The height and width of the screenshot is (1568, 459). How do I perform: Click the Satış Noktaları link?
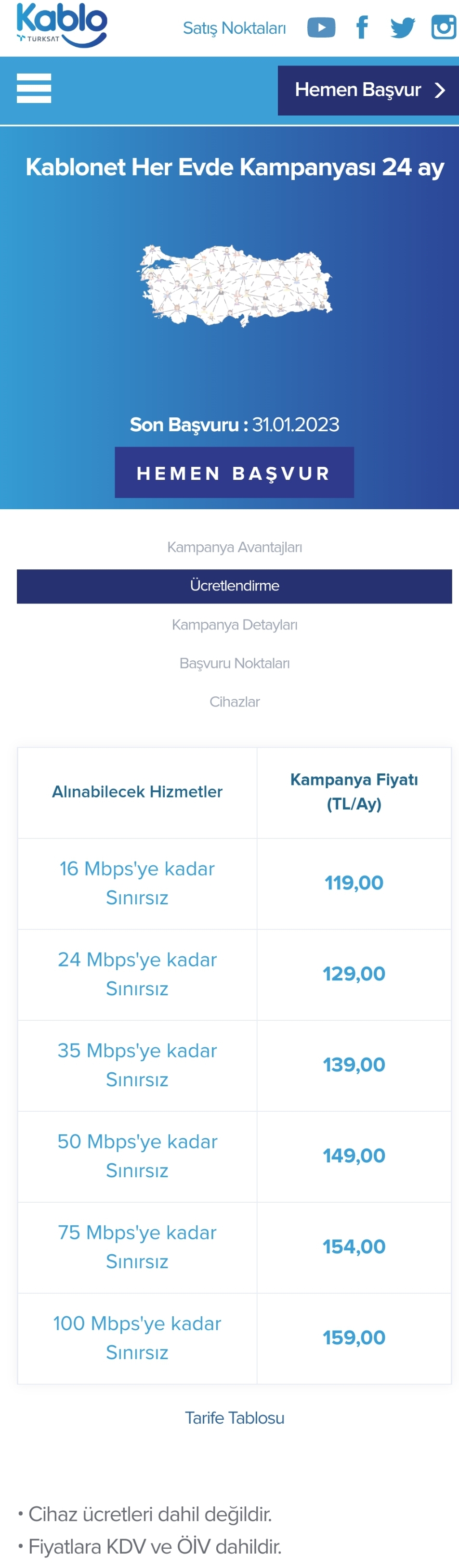(235, 28)
